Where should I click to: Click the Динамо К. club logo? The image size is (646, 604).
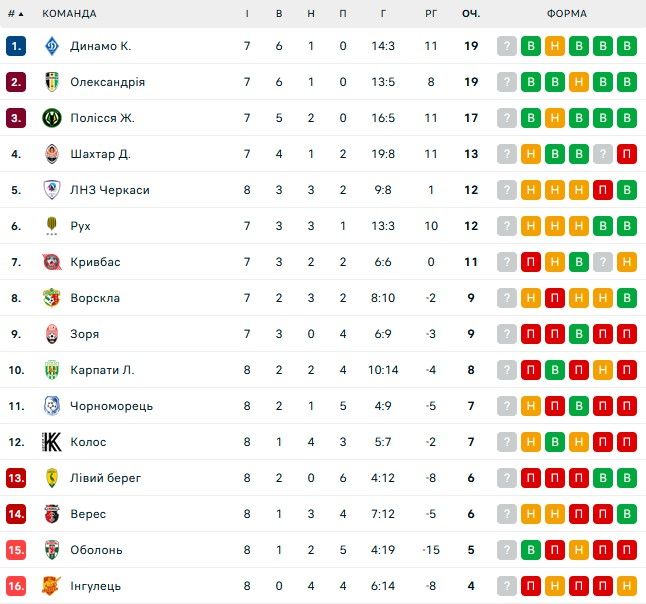click(52, 46)
